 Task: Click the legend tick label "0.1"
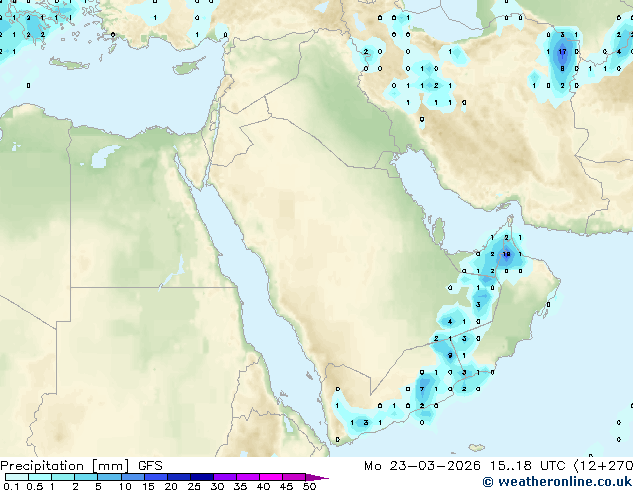11,486
